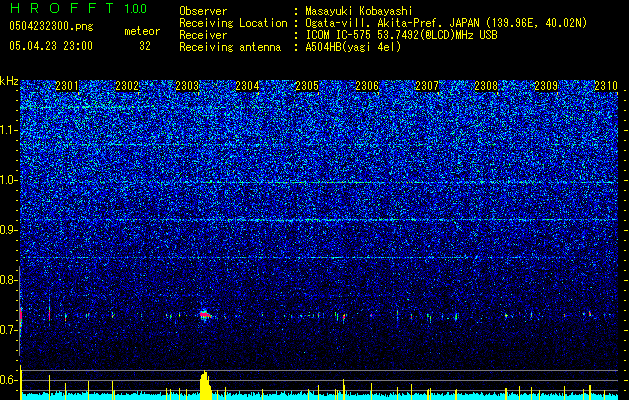Click the 0.7 kHz frequency label
This screenshot has height=400, width=629.
tap(8, 330)
